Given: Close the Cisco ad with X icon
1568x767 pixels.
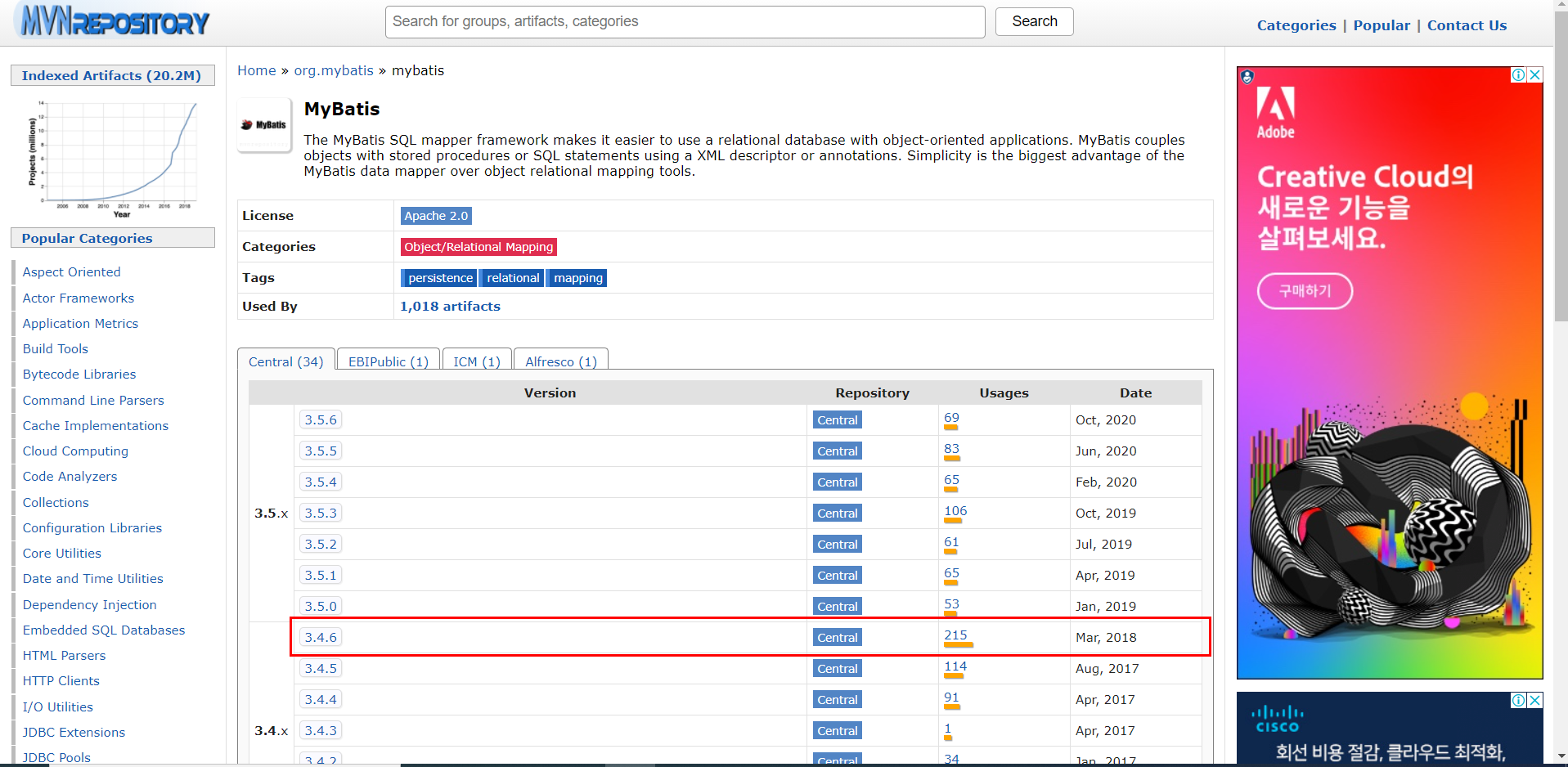Looking at the screenshot, I should tap(1535, 700).
